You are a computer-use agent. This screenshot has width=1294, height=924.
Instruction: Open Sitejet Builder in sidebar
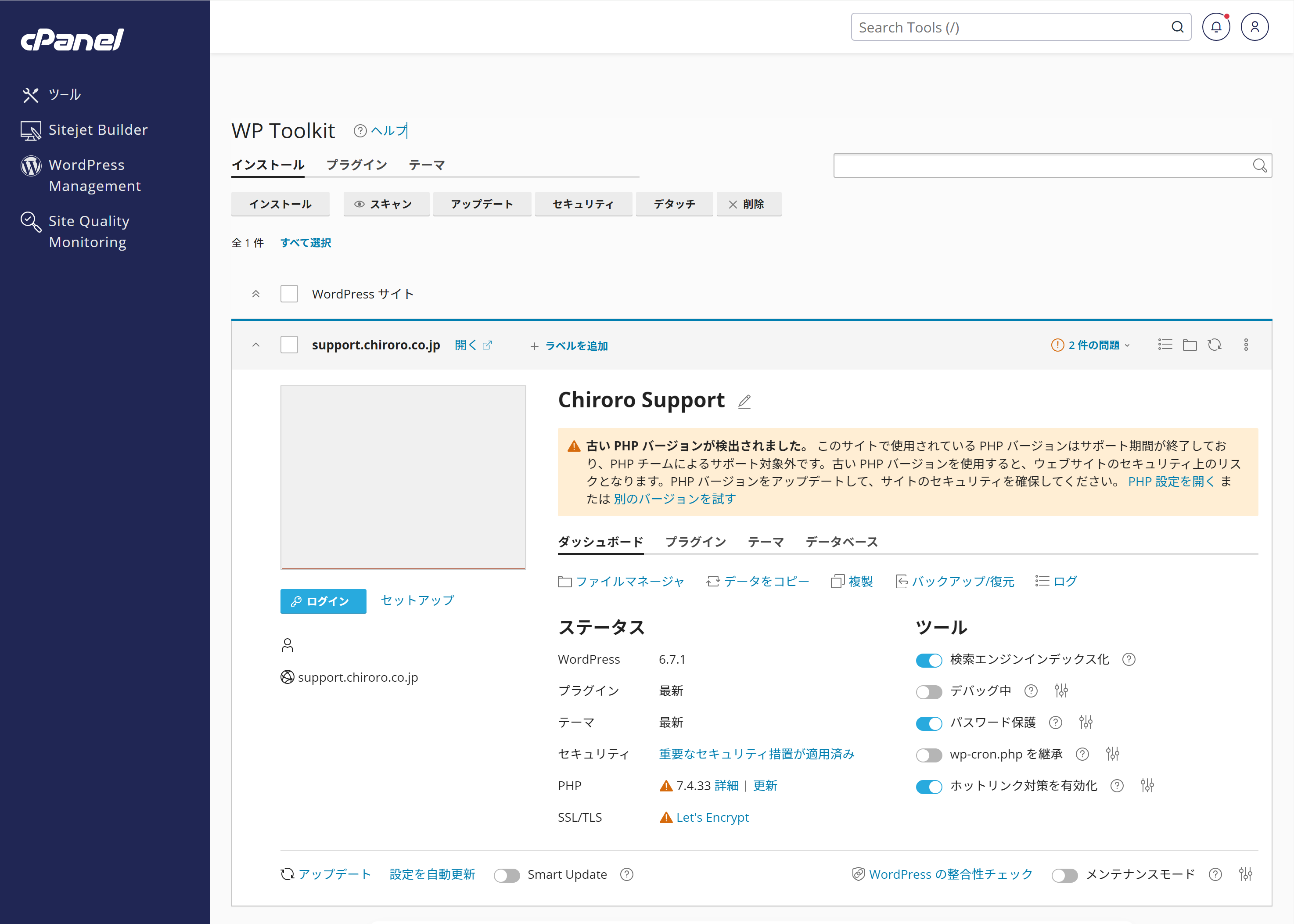tap(85, 130)
